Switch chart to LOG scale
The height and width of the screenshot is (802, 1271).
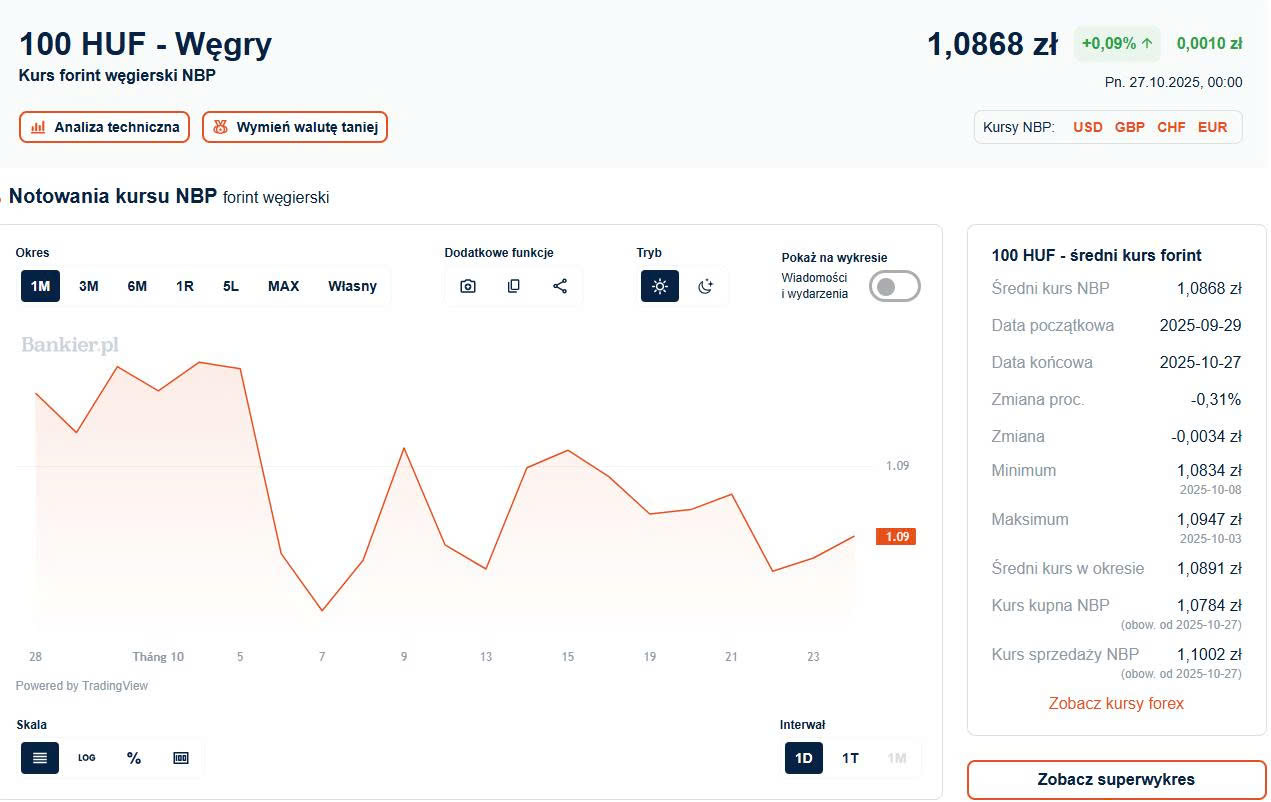87,758
